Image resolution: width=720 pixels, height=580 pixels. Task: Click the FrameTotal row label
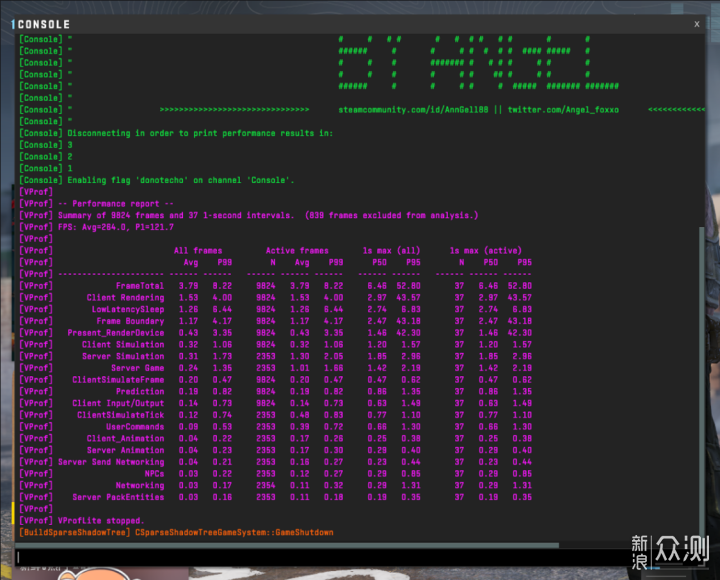pos(140,286)
